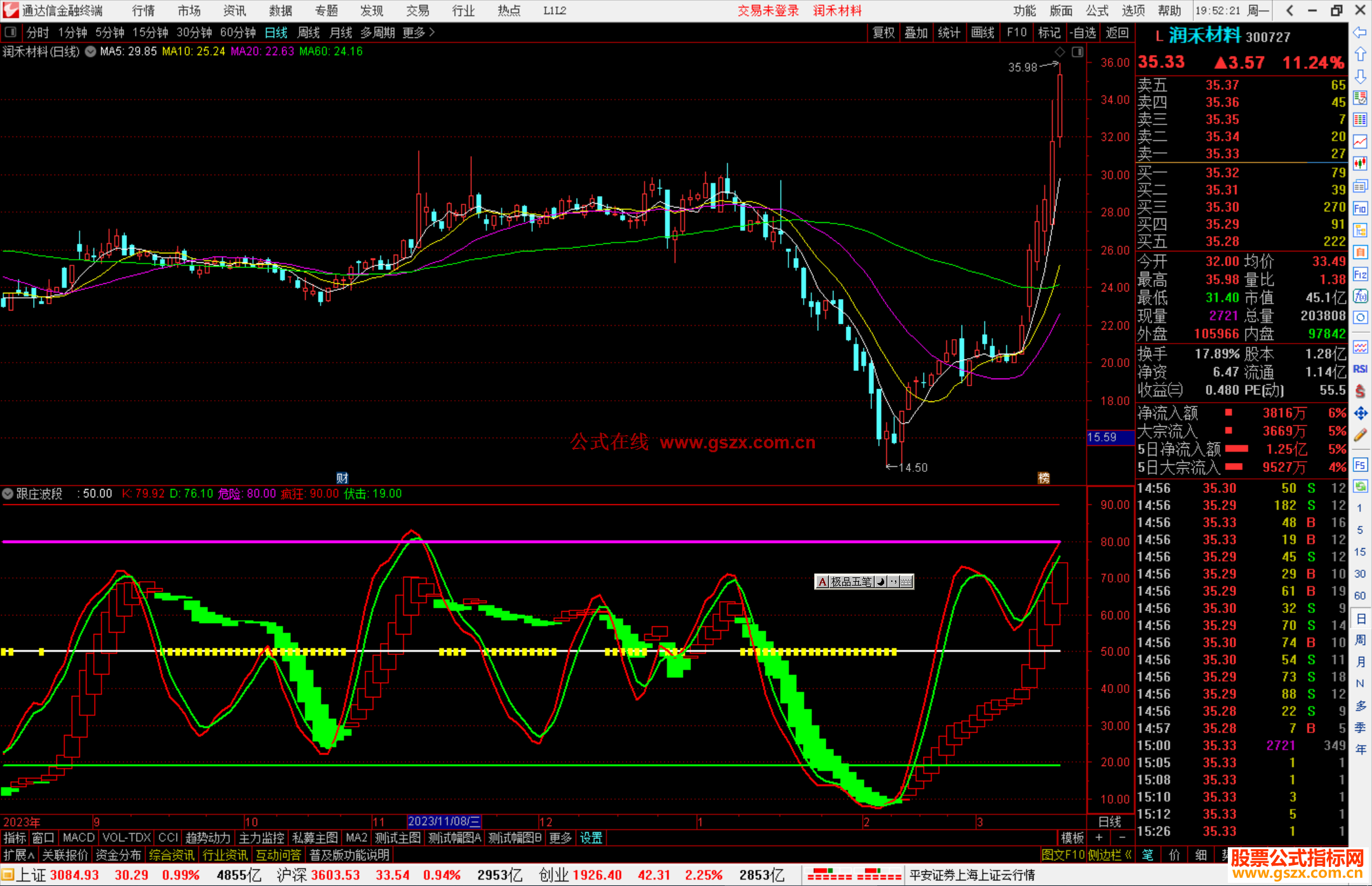This screenshot has height=886, width=1372.
Task: Click the 复权 button
Action: pos(883,32)
